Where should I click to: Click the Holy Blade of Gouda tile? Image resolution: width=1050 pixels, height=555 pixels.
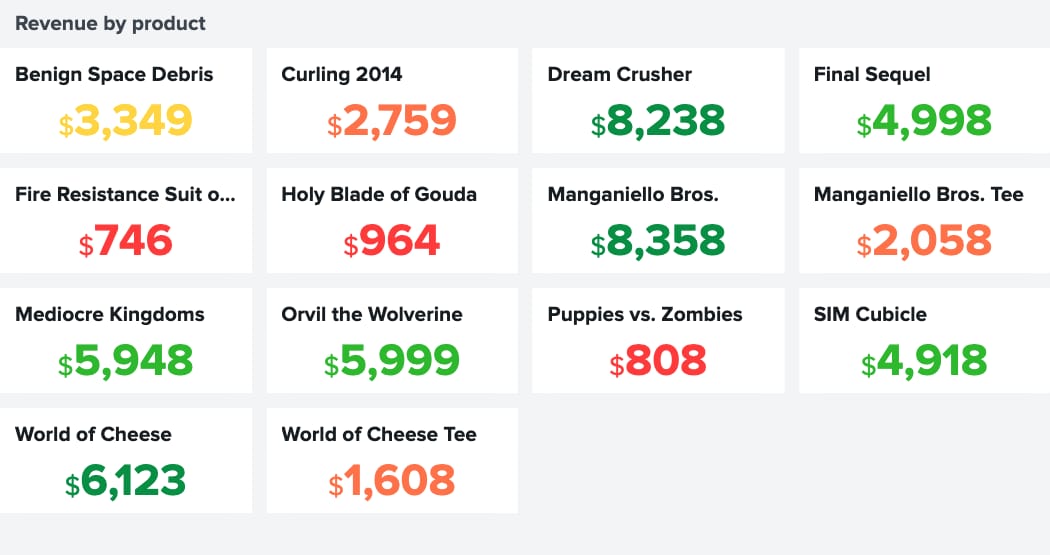pos(392,220)
